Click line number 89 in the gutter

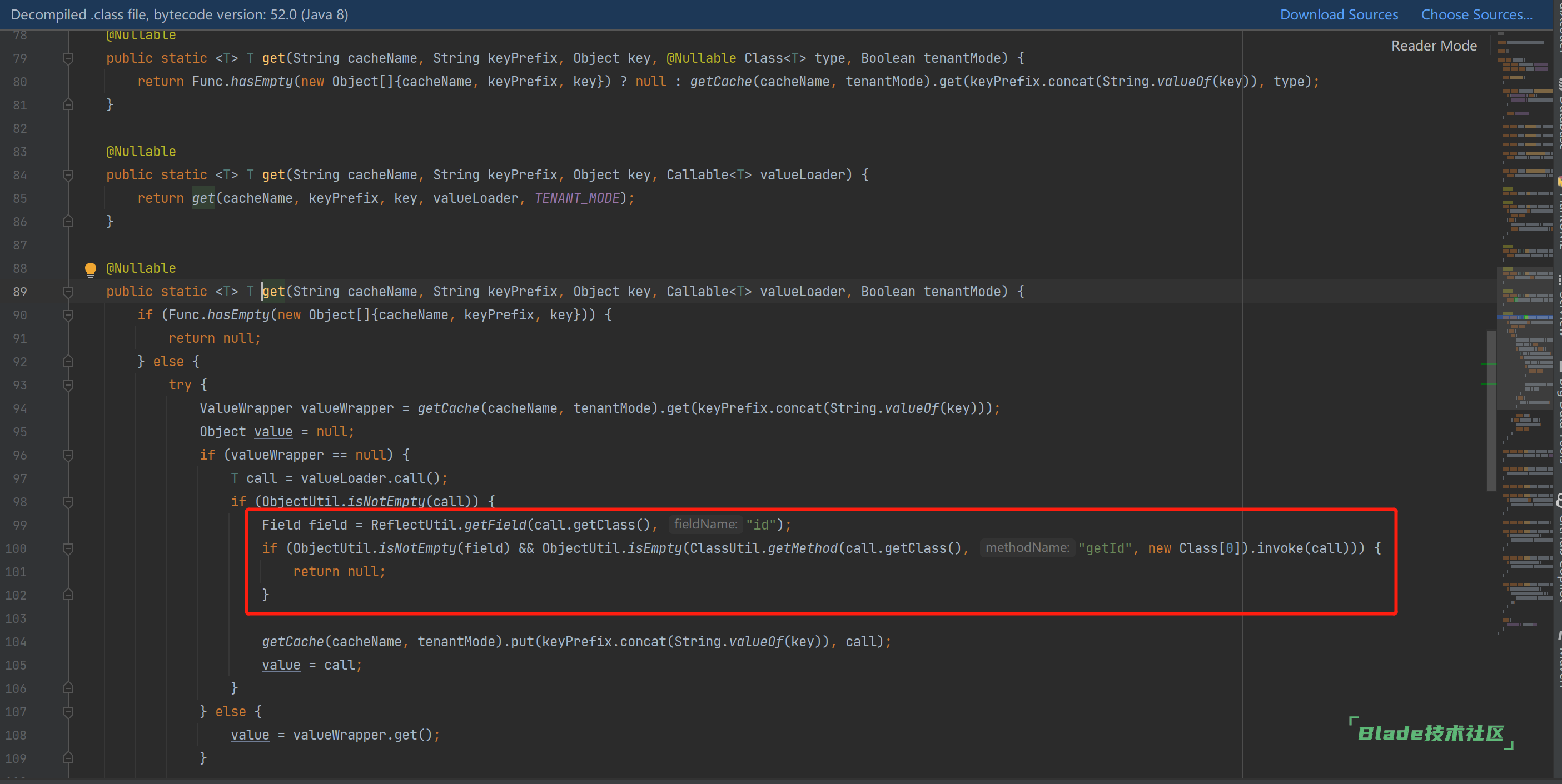click(19, 292)
